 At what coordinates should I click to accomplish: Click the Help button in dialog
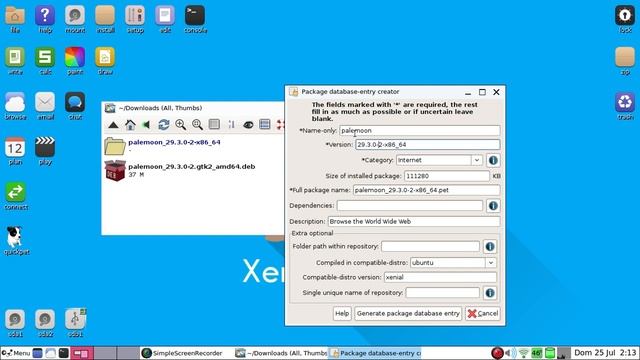[x=342, y=313]
